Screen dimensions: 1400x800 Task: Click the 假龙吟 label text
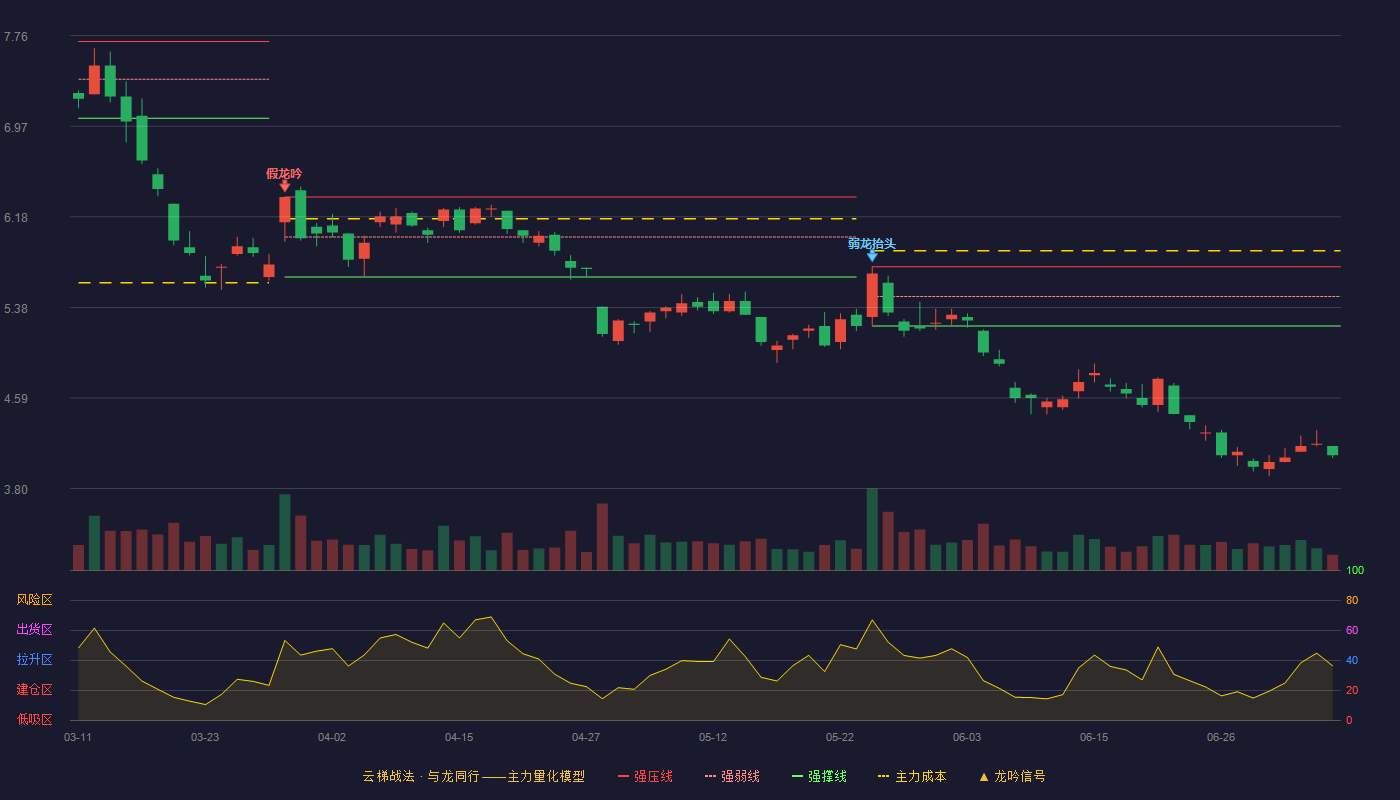tap(284, 173)
